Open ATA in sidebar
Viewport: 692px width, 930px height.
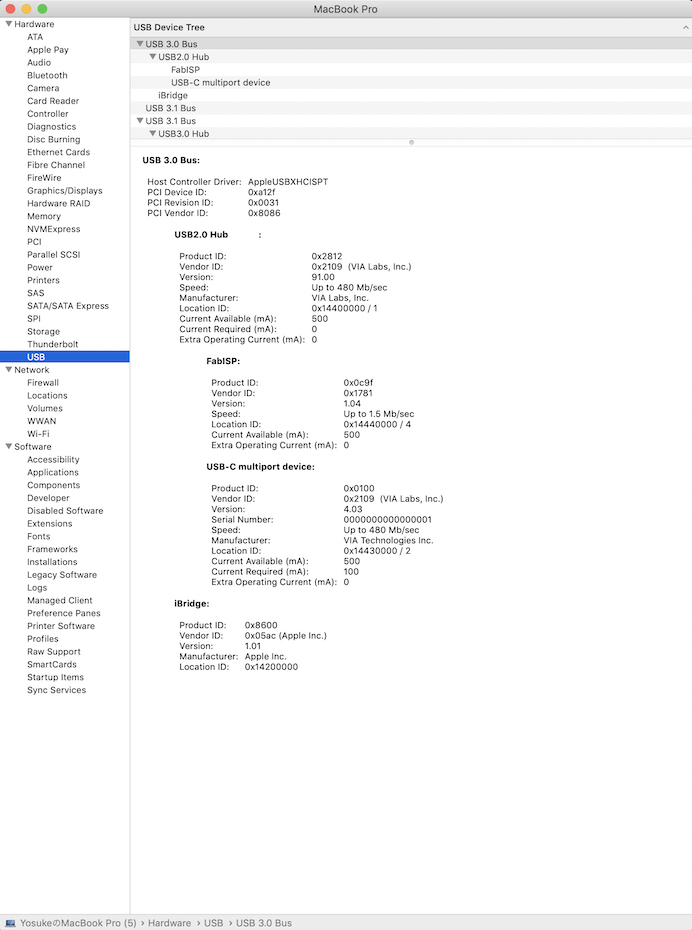[x=35, y=37]
